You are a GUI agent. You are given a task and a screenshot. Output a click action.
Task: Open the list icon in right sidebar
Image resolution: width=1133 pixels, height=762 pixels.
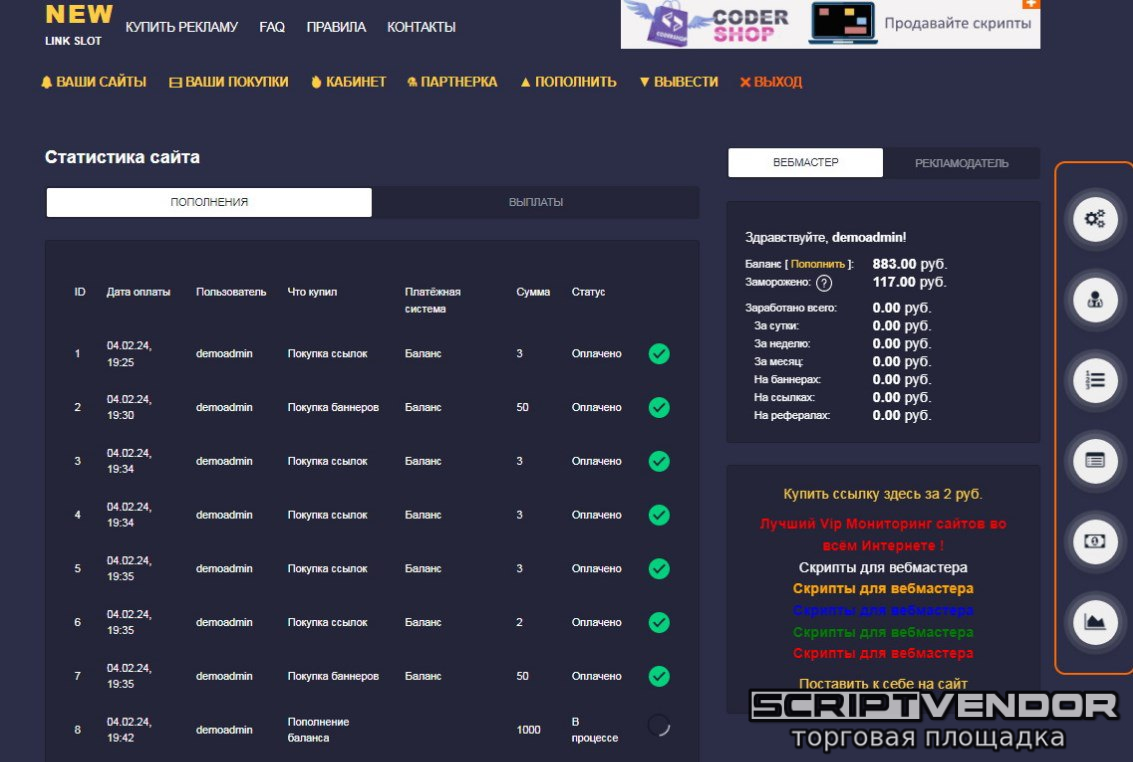click(1094, 380)
